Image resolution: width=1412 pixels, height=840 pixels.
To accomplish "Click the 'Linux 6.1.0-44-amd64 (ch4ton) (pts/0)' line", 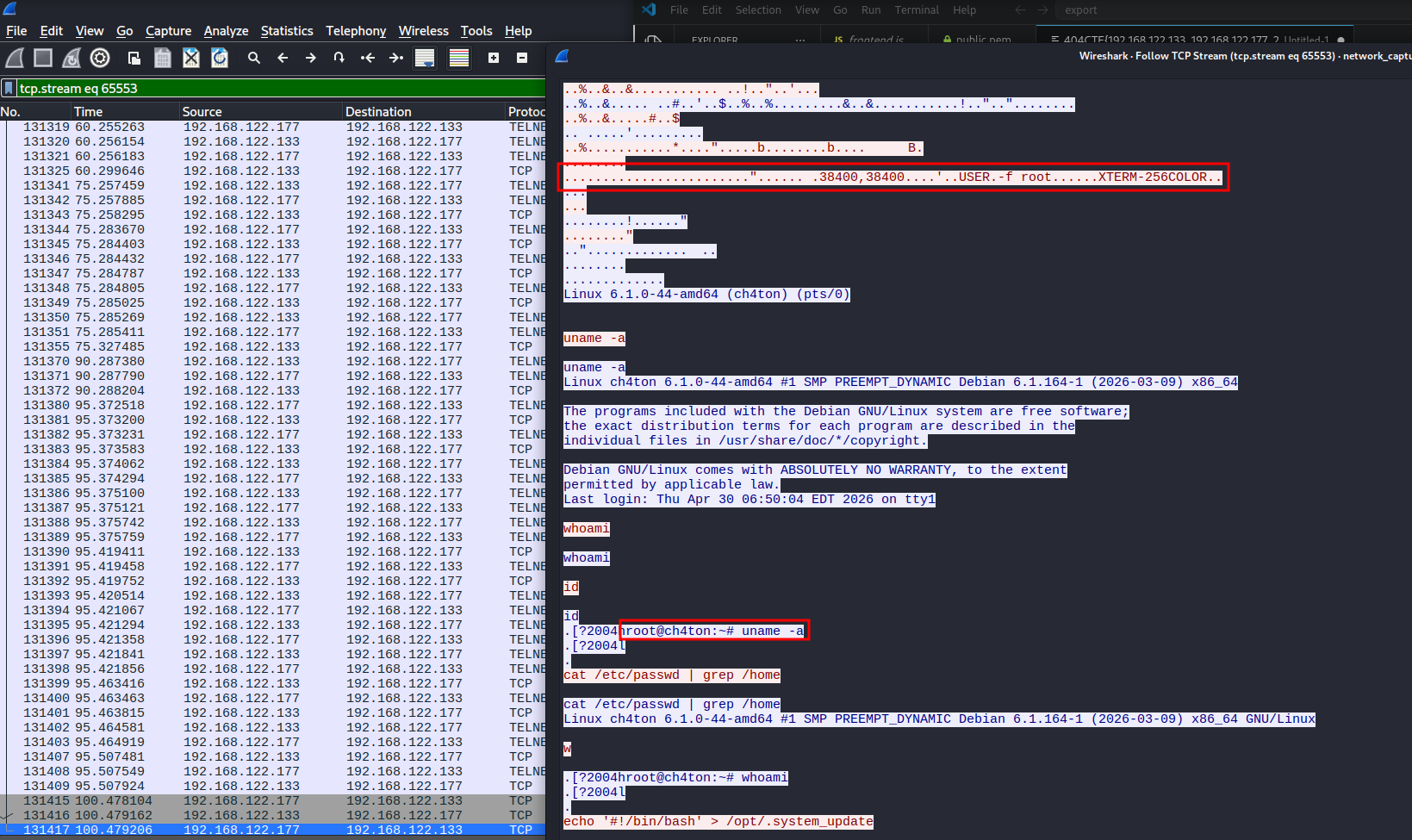I will click(x=707, y=294).
